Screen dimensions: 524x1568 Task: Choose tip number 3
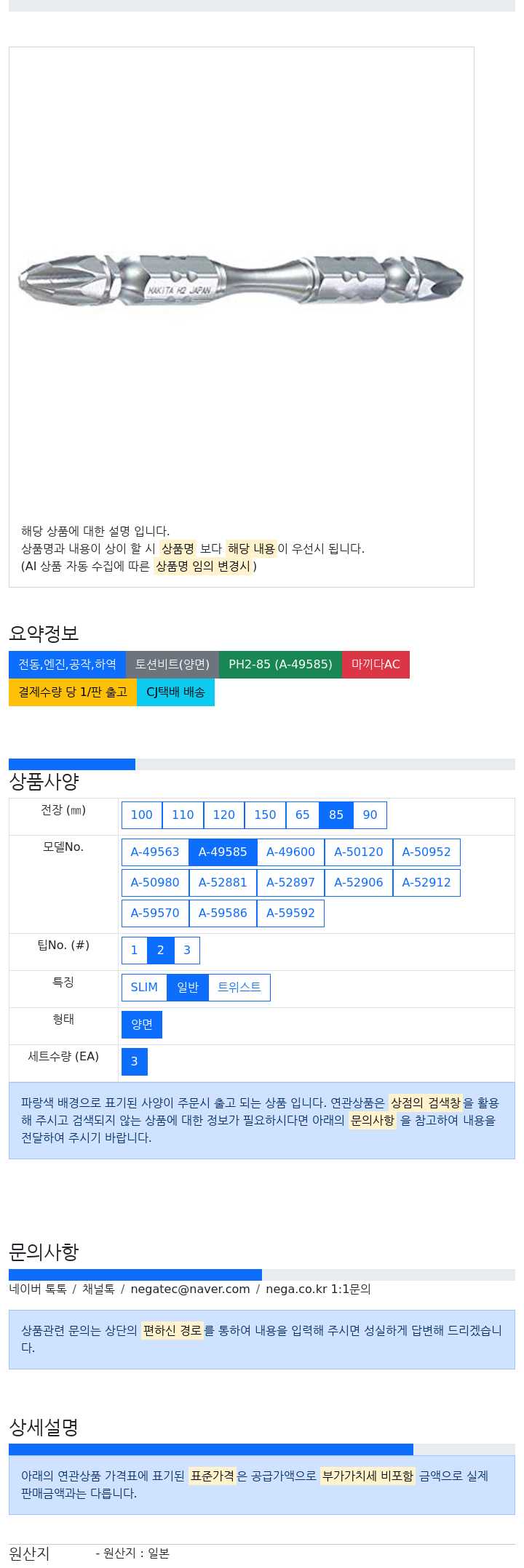[x=187, y=951]
